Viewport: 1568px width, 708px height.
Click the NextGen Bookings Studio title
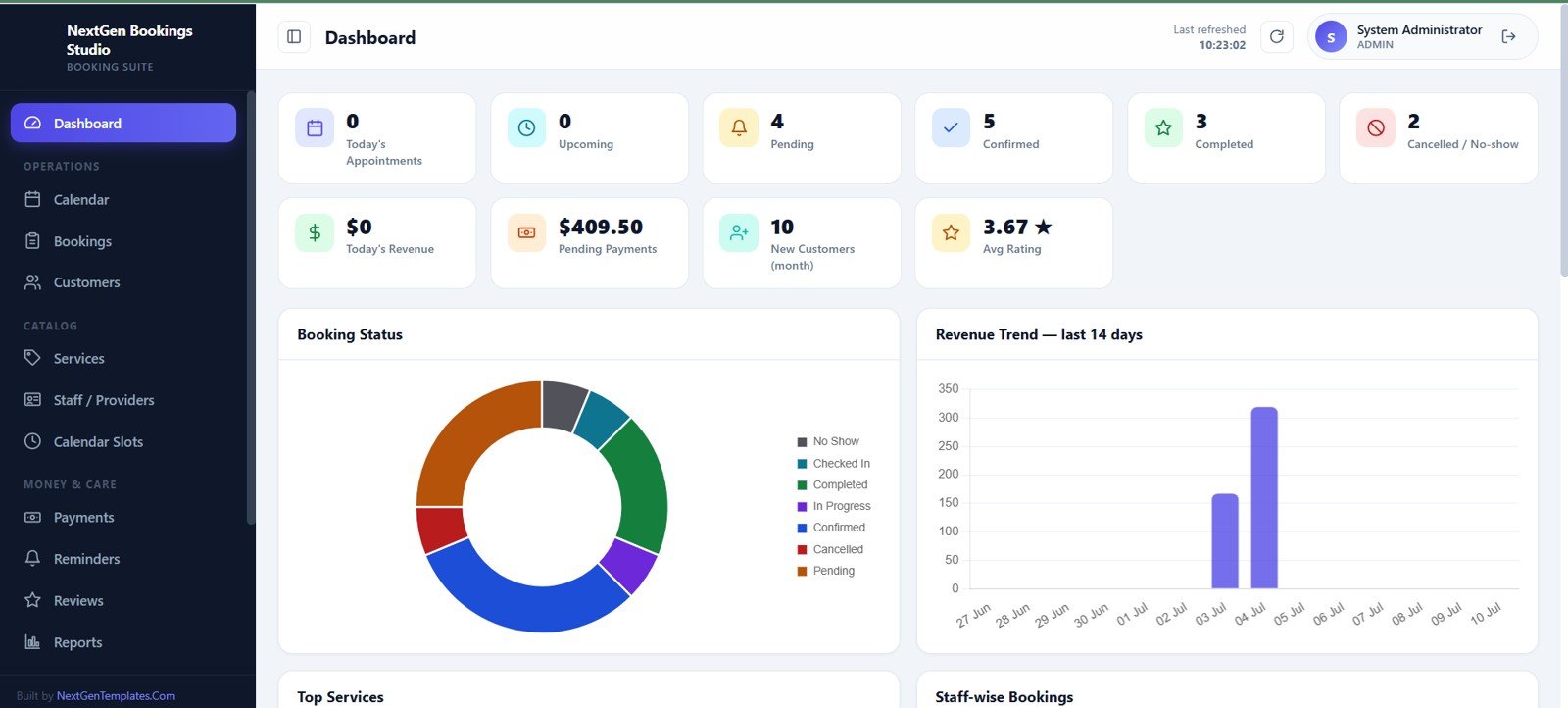click(129, 39)
